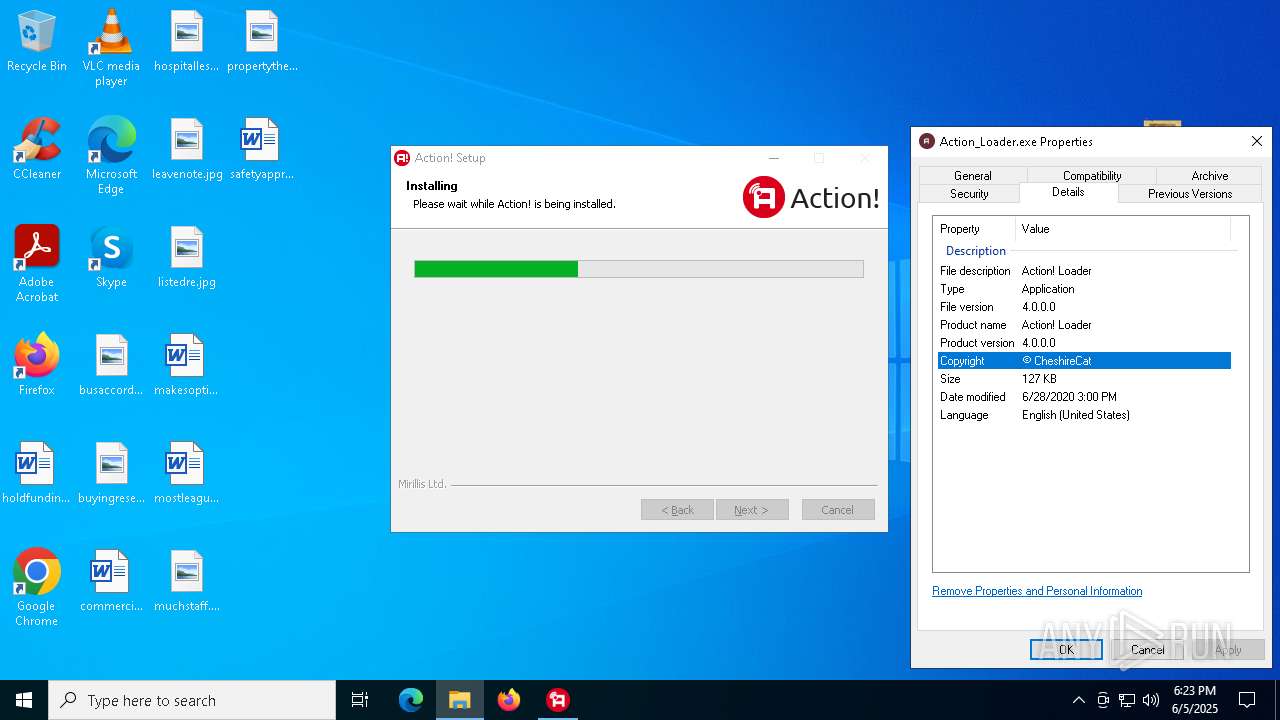Select the File description property row
Viewport: 1280px width, 720px height.
tap(1084, 271)
